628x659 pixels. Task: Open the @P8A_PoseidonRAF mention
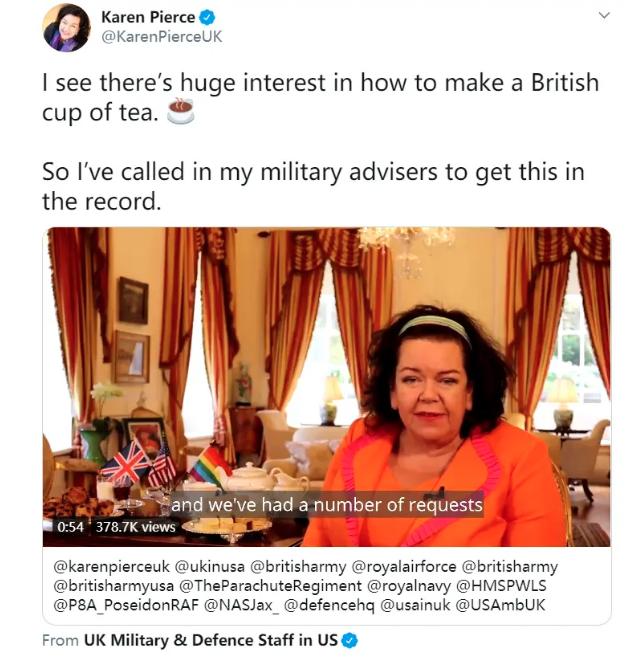pyautogui.click(x=126, y=605)
